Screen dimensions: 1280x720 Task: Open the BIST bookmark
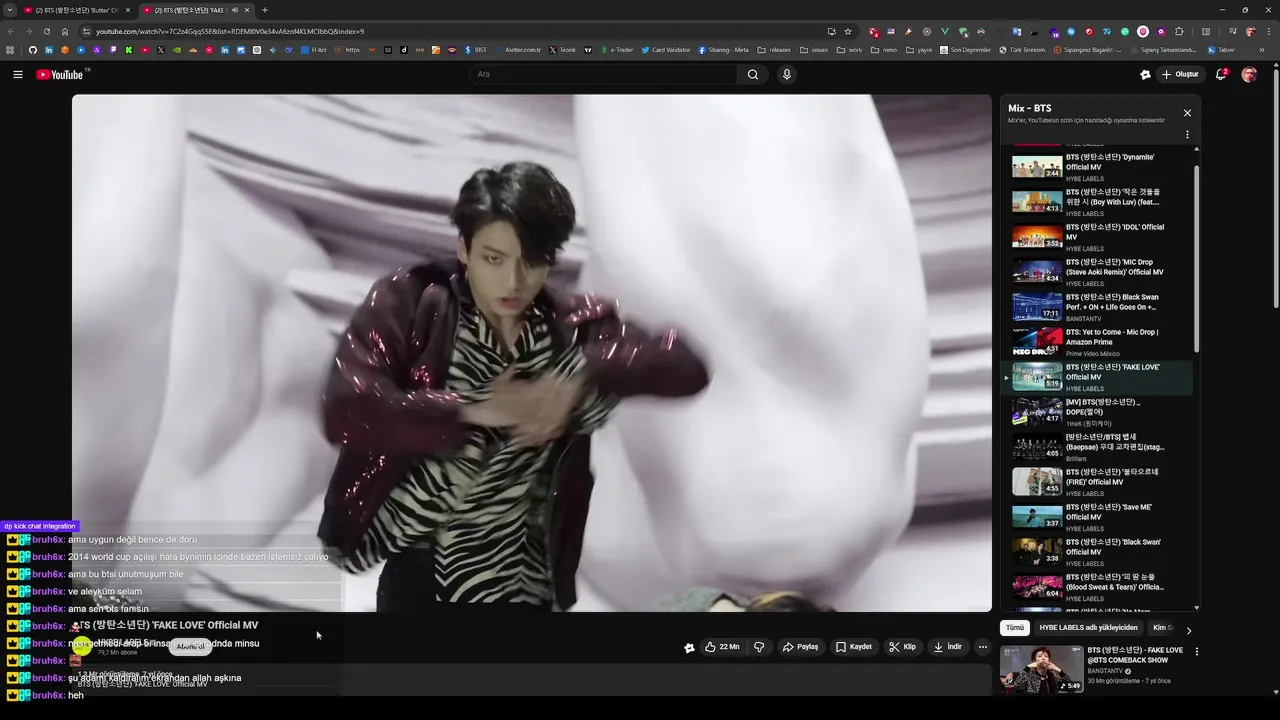tap(476, 50)
